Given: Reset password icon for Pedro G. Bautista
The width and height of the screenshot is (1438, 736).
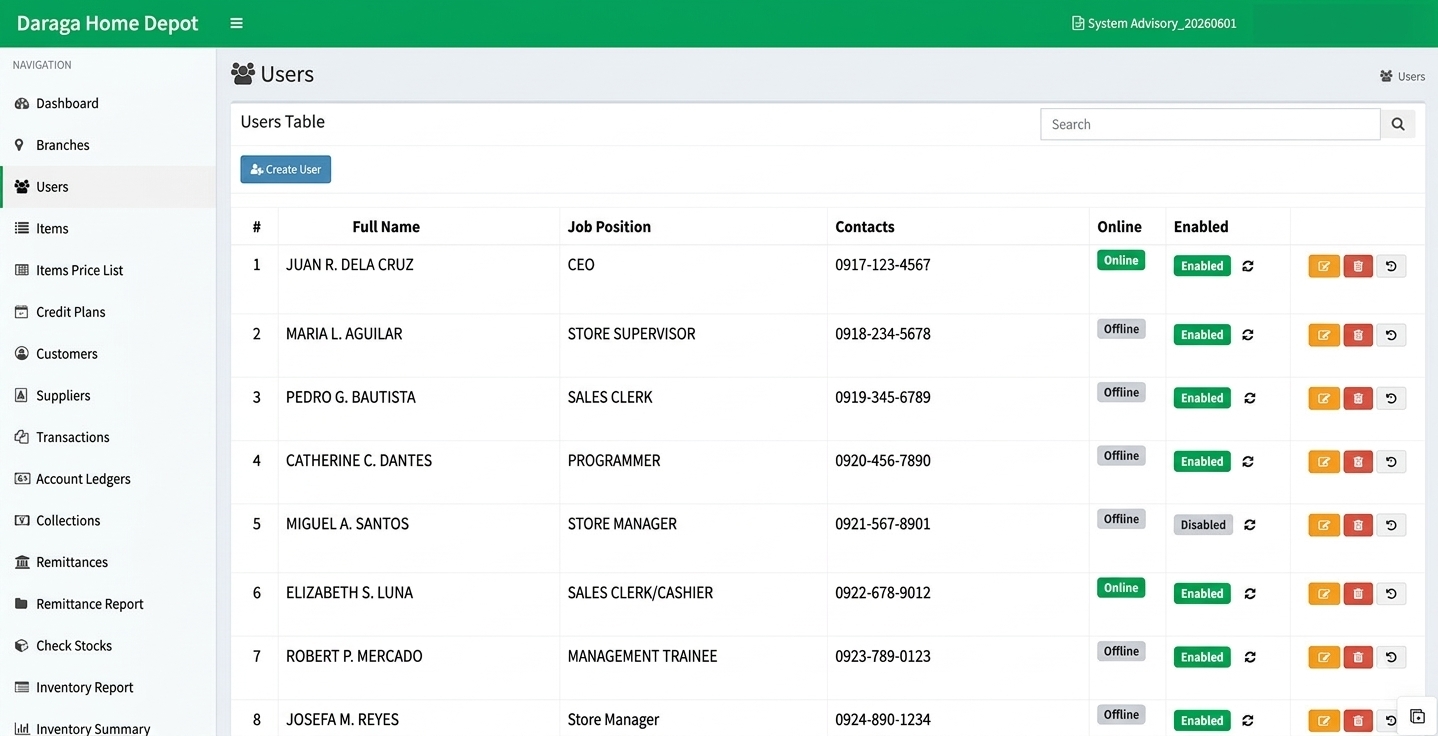Looking at the screenshot, I should pos(1391,398).
